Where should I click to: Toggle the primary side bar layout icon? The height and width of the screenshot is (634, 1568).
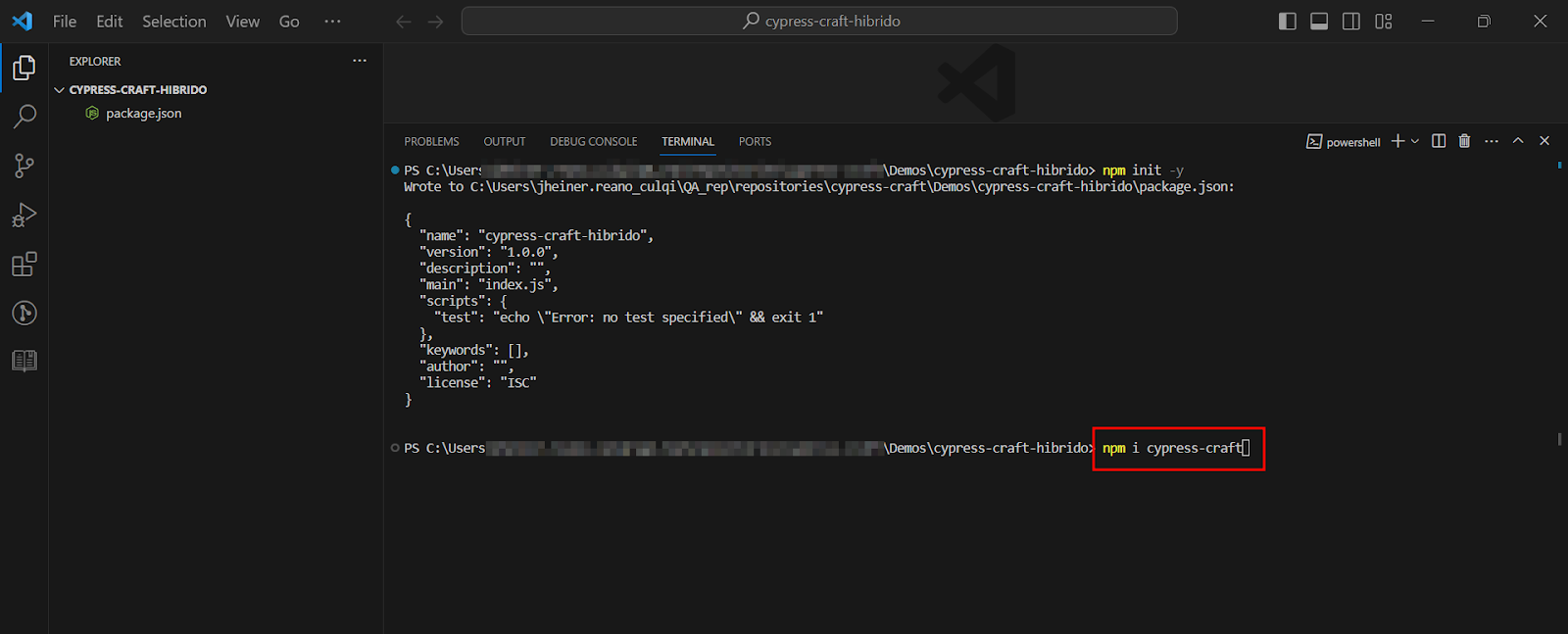[1288, 22]
